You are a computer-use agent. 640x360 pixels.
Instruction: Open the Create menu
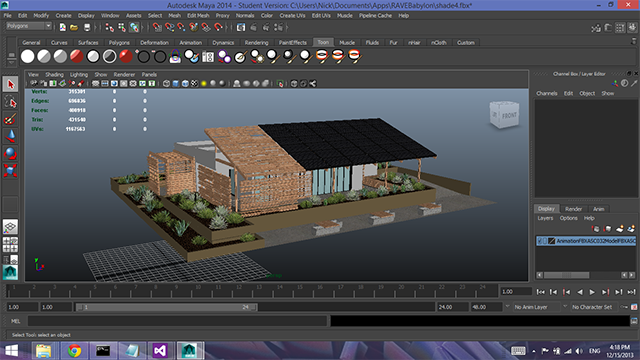(63, 16)
